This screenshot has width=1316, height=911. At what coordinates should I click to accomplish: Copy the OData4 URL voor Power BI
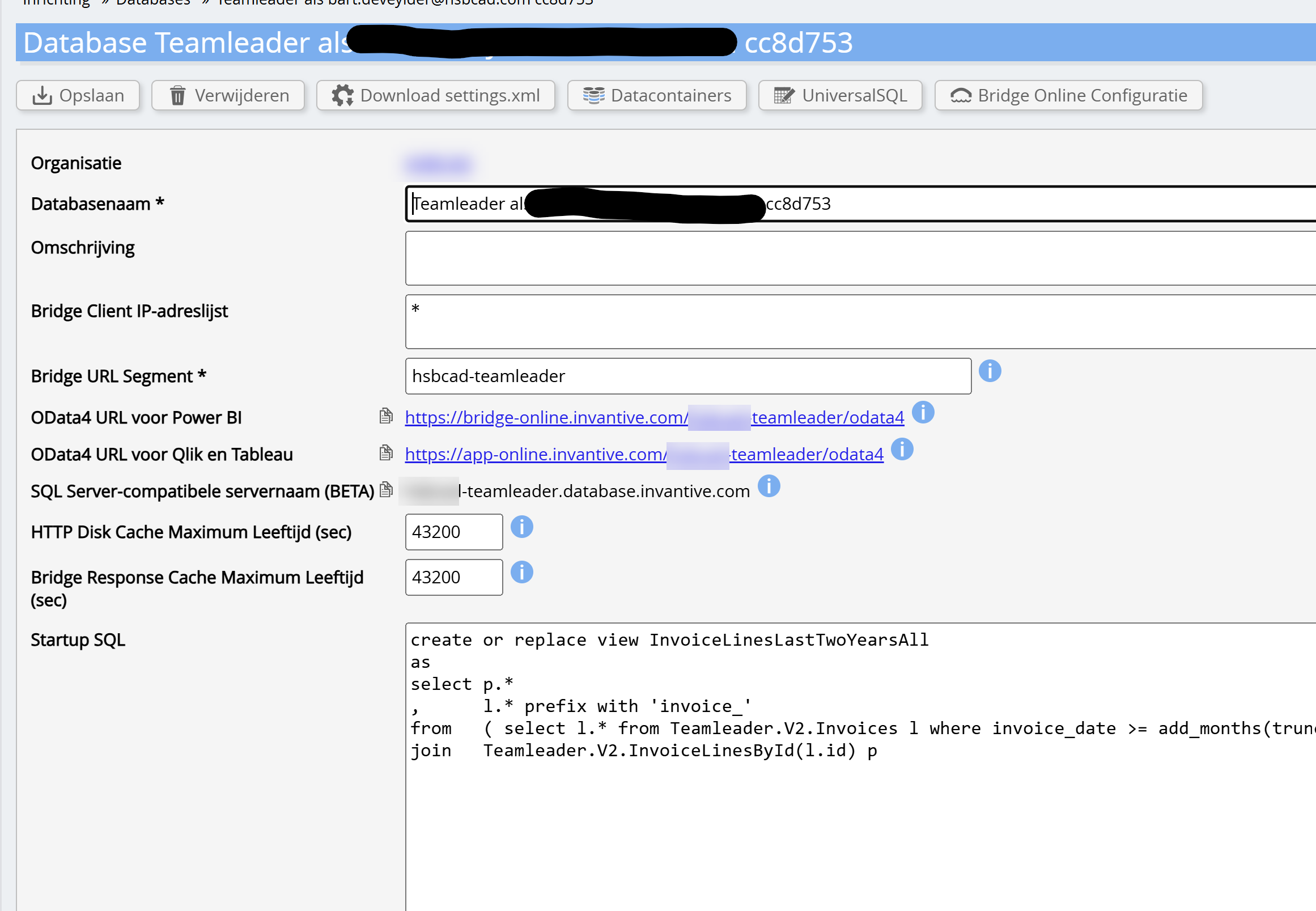click(386, 416)
